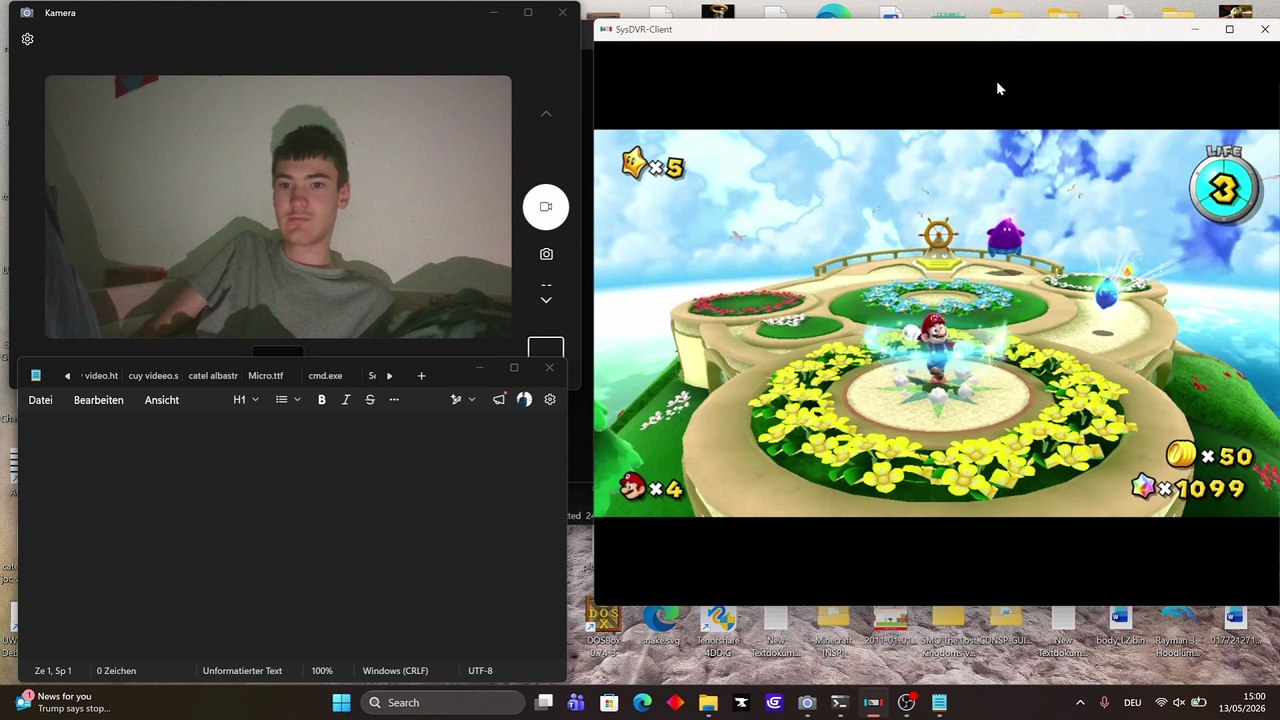Screen dimensions: 1280x720
Task: Switch to the catel albastr tab
Action: (x=213, y=376)
